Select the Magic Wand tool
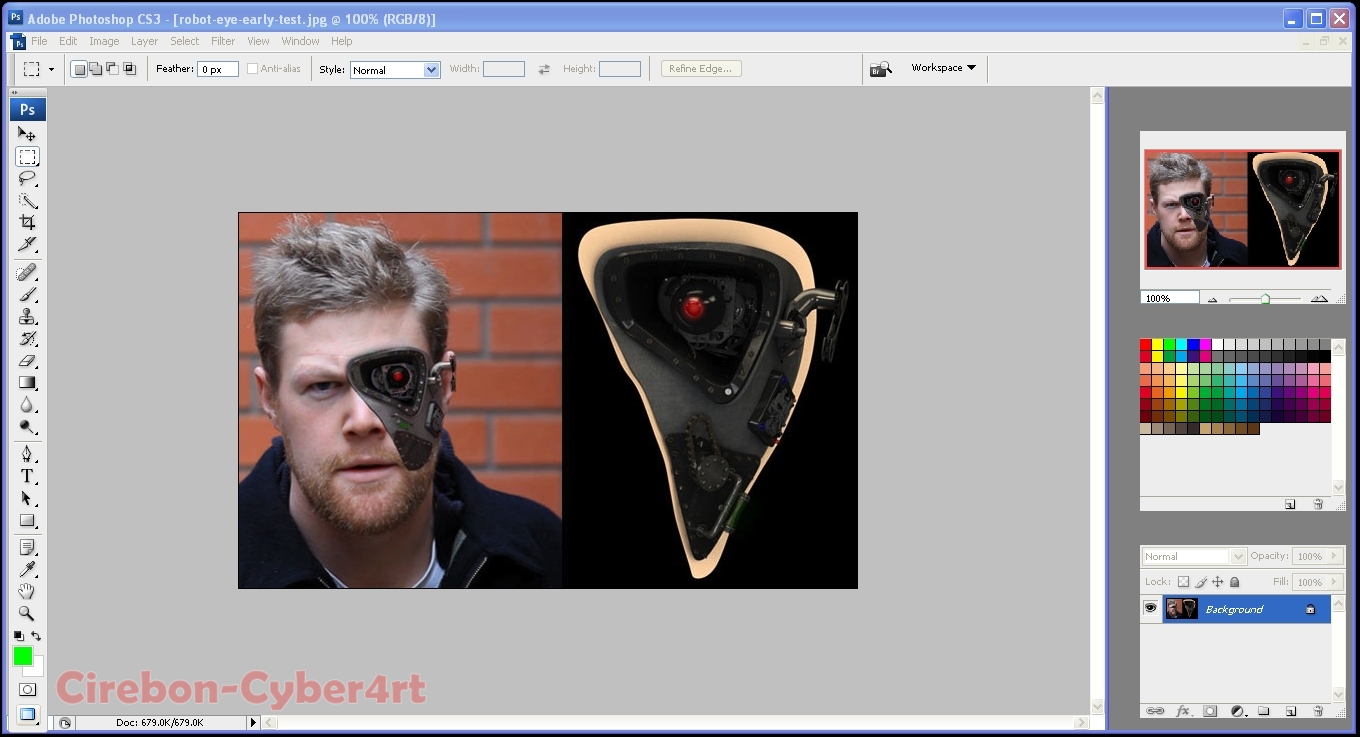Screen dimensions: 1360x737 [27, 200]
